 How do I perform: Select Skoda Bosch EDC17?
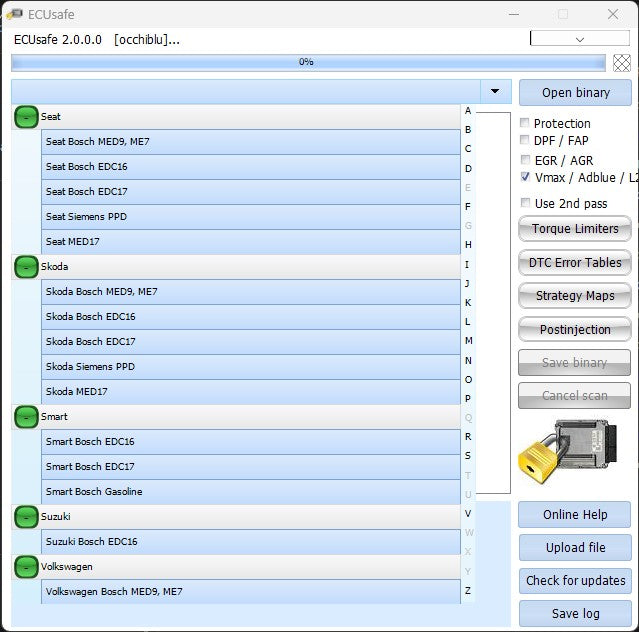click(251, 342)
